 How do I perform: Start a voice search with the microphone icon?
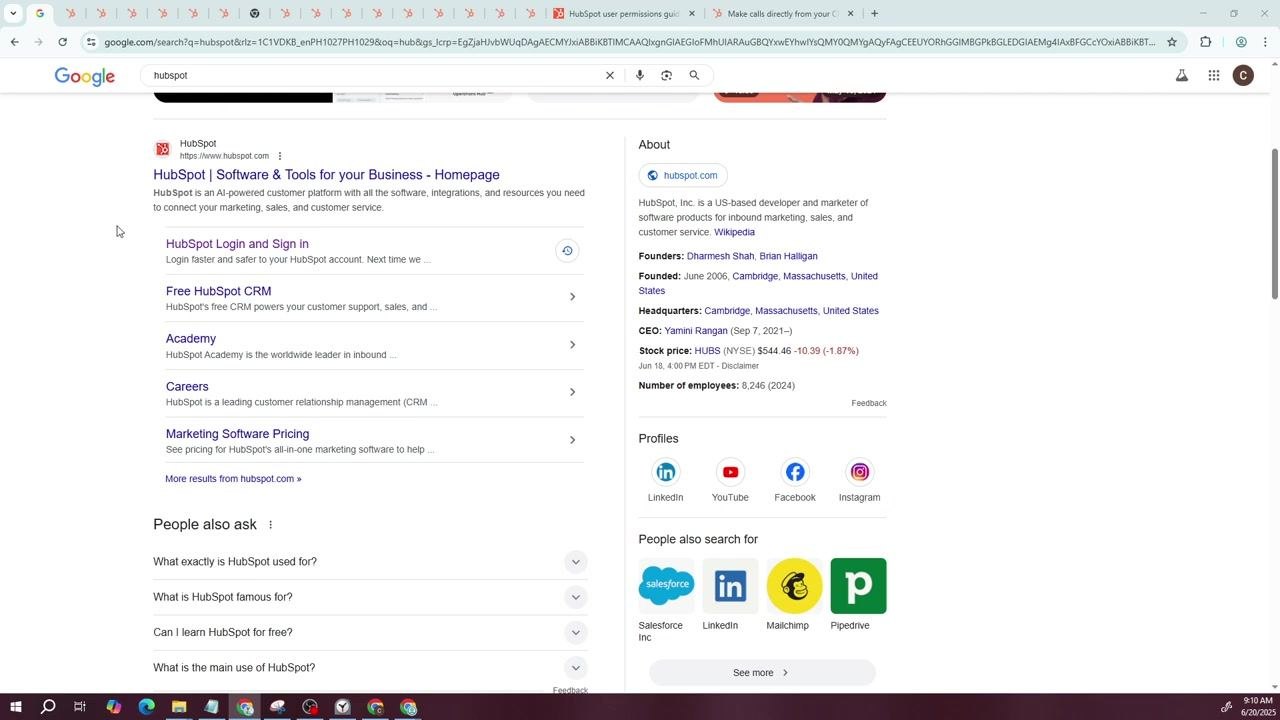click(640, 75)
